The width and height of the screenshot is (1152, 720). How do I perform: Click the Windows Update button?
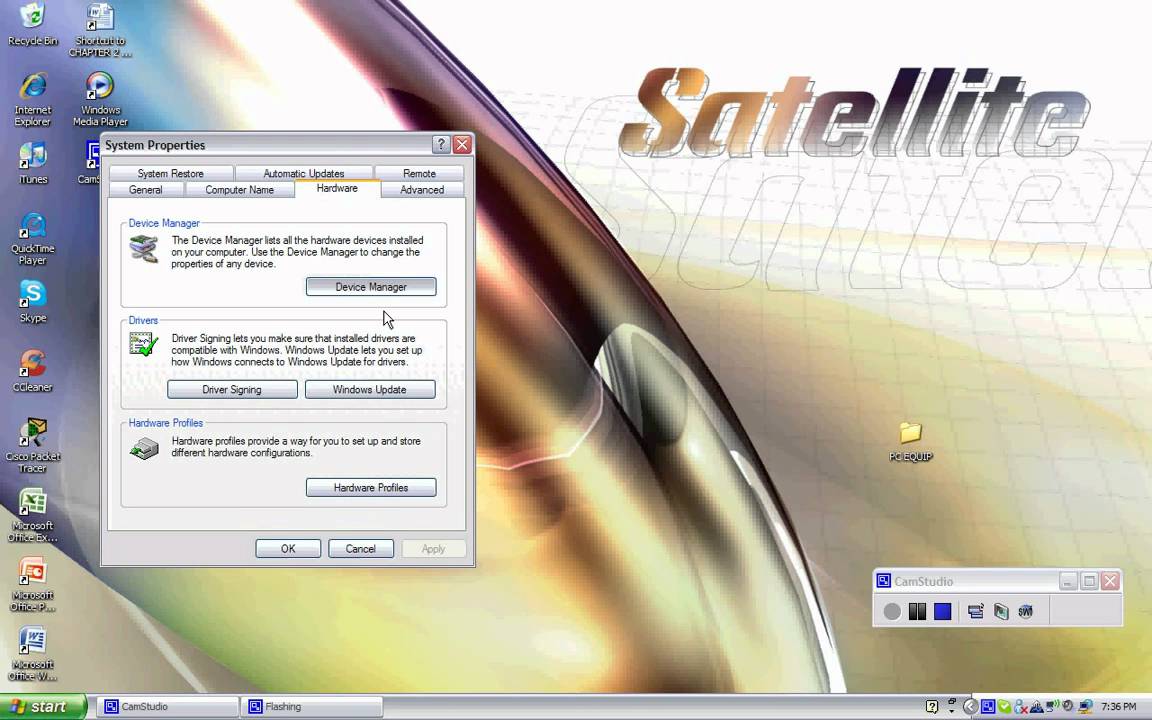click(370, 389)
